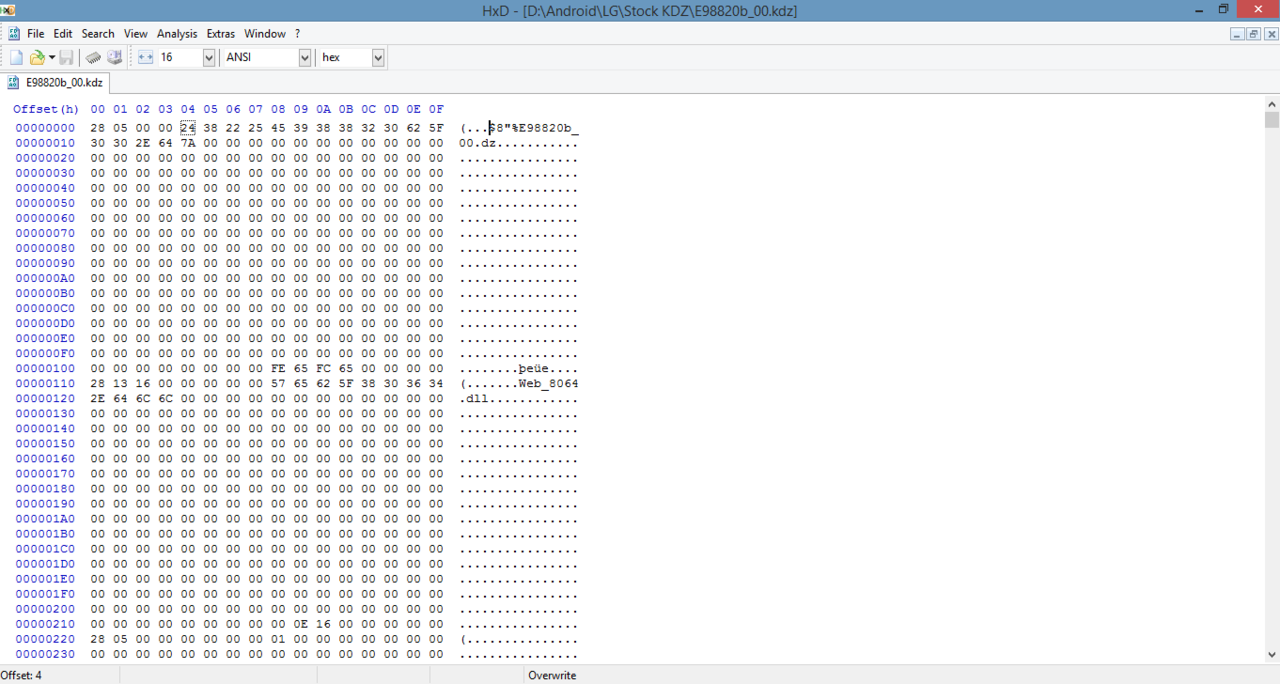The height and width of the screenshot is (684, 1280).
Task: Open the ? help menu
Action: 297,34
